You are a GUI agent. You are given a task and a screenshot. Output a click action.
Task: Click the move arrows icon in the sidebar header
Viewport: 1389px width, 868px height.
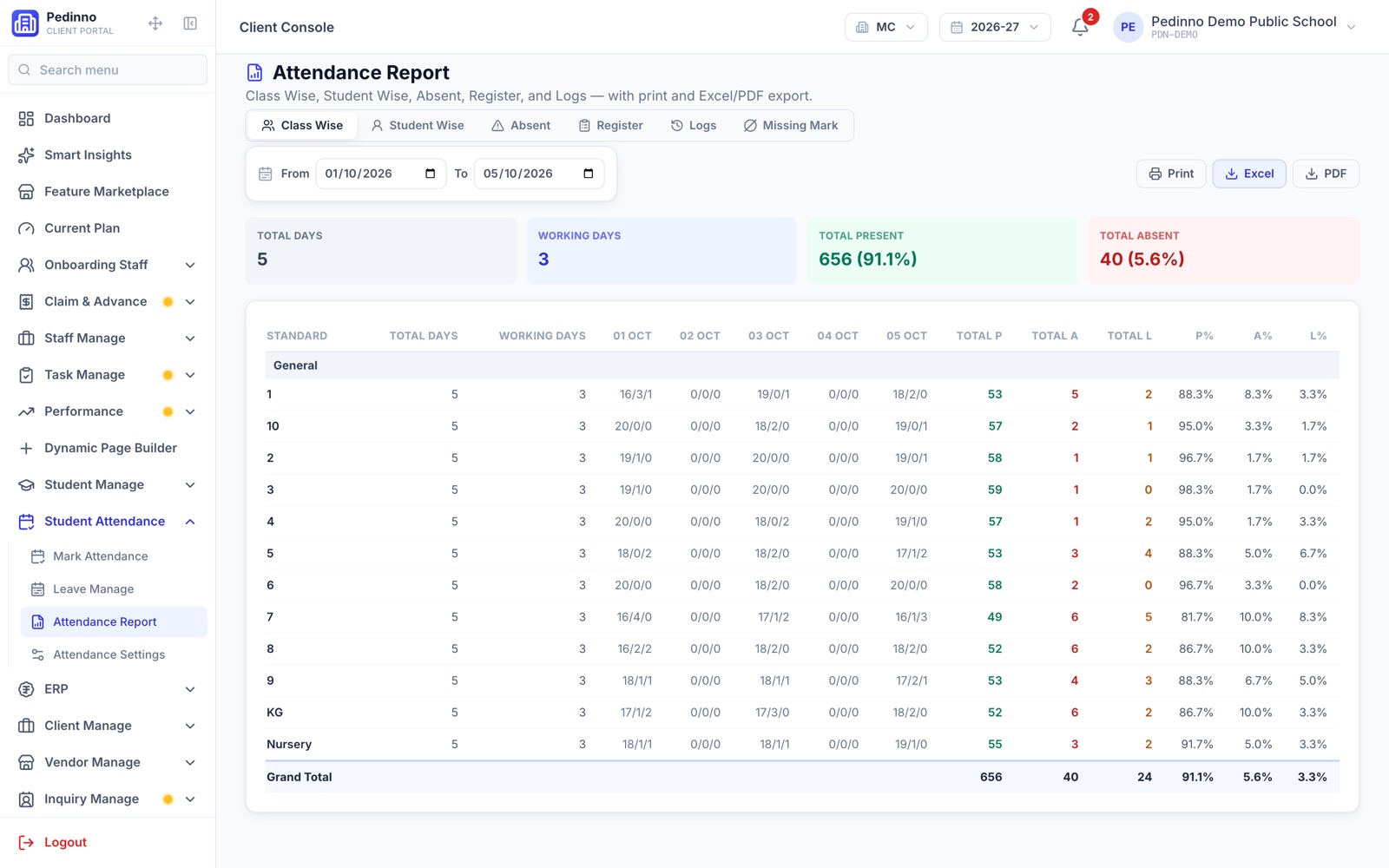click(x=155, y=23)
